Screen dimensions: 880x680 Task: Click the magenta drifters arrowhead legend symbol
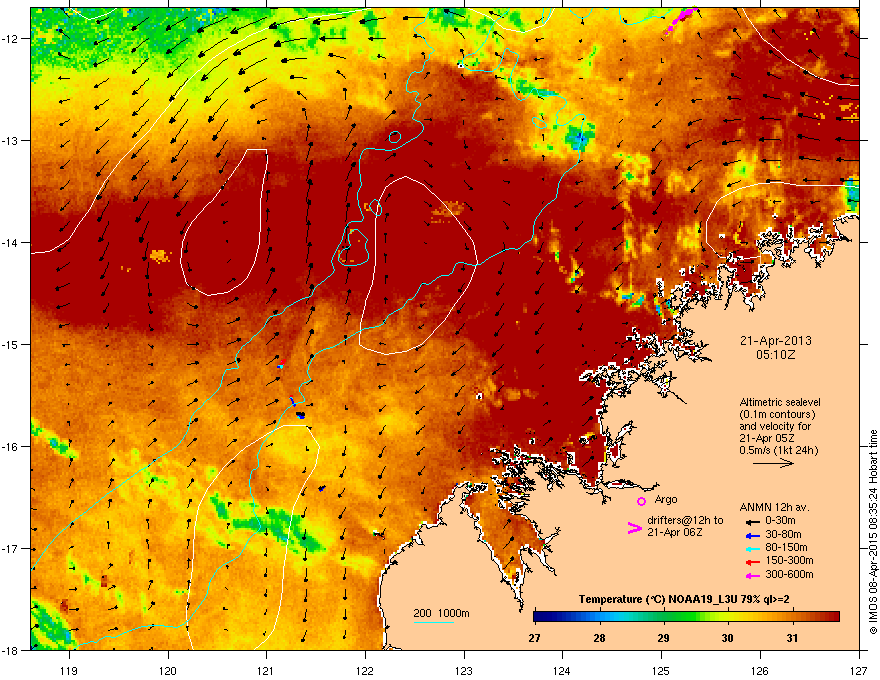click(x=634, y=527)
